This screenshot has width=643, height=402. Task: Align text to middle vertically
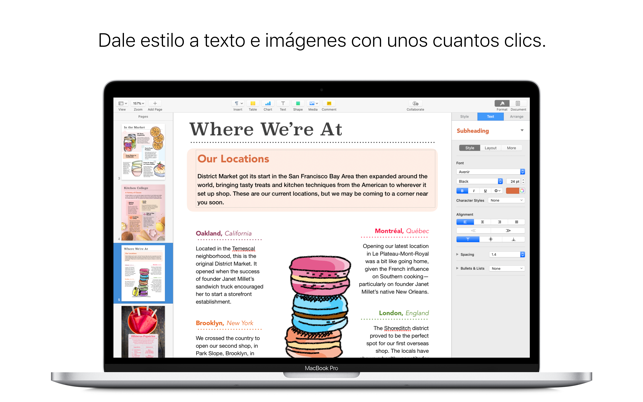(x=490, y=239)
